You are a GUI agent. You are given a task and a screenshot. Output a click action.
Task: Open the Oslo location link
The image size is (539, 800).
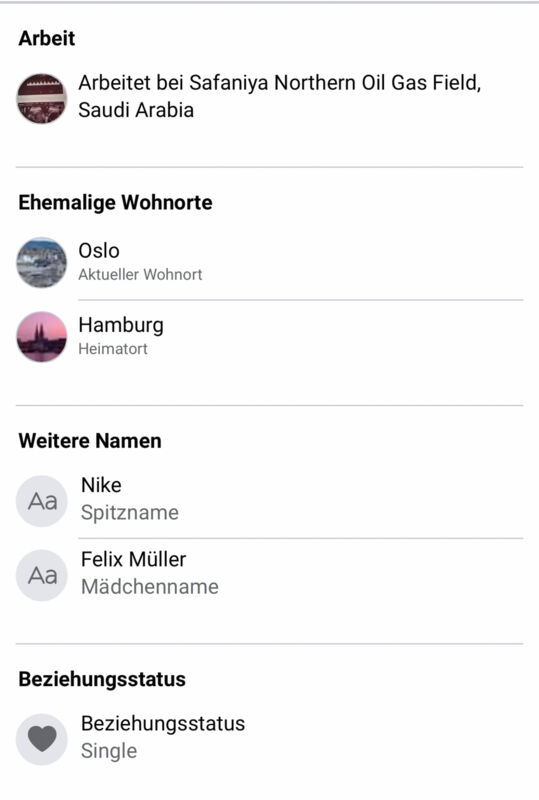point(99,251)
